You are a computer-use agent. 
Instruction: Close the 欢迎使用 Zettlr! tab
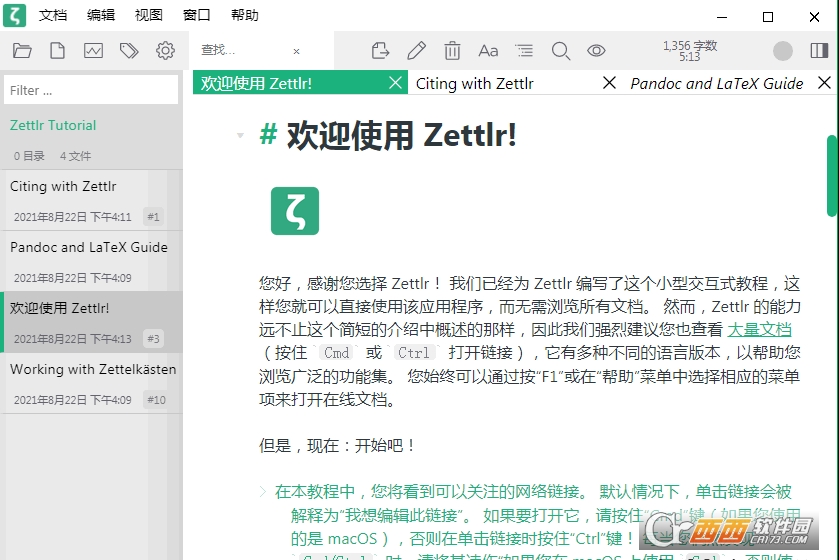click(x=396, y=84)
